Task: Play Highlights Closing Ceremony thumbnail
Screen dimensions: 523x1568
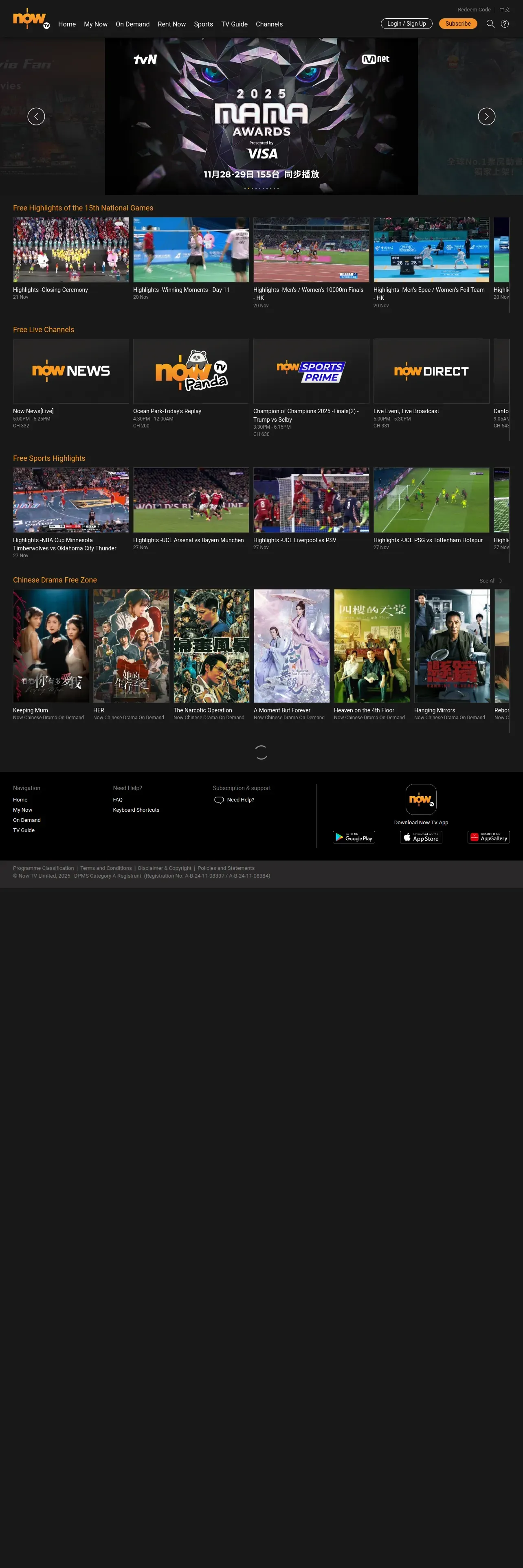Action: pos(70,250)
